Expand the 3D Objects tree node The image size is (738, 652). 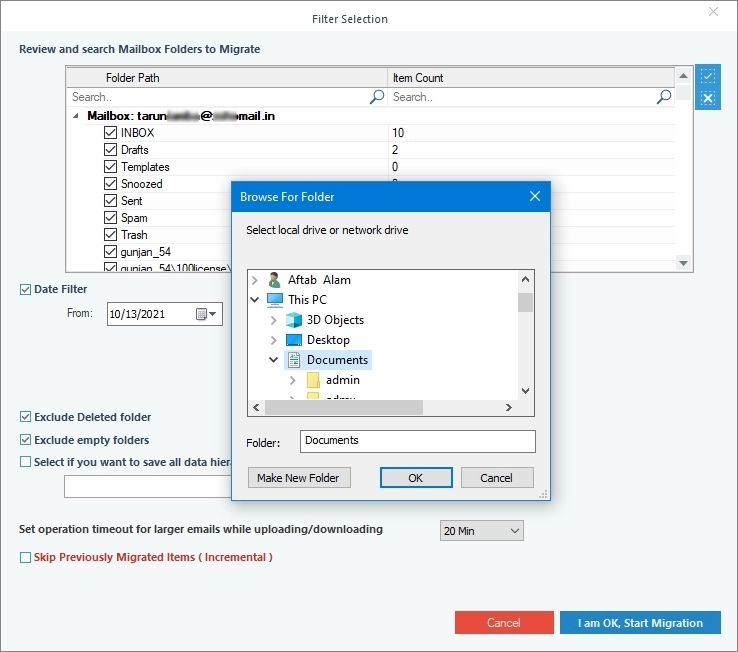[x=273, y=320]
